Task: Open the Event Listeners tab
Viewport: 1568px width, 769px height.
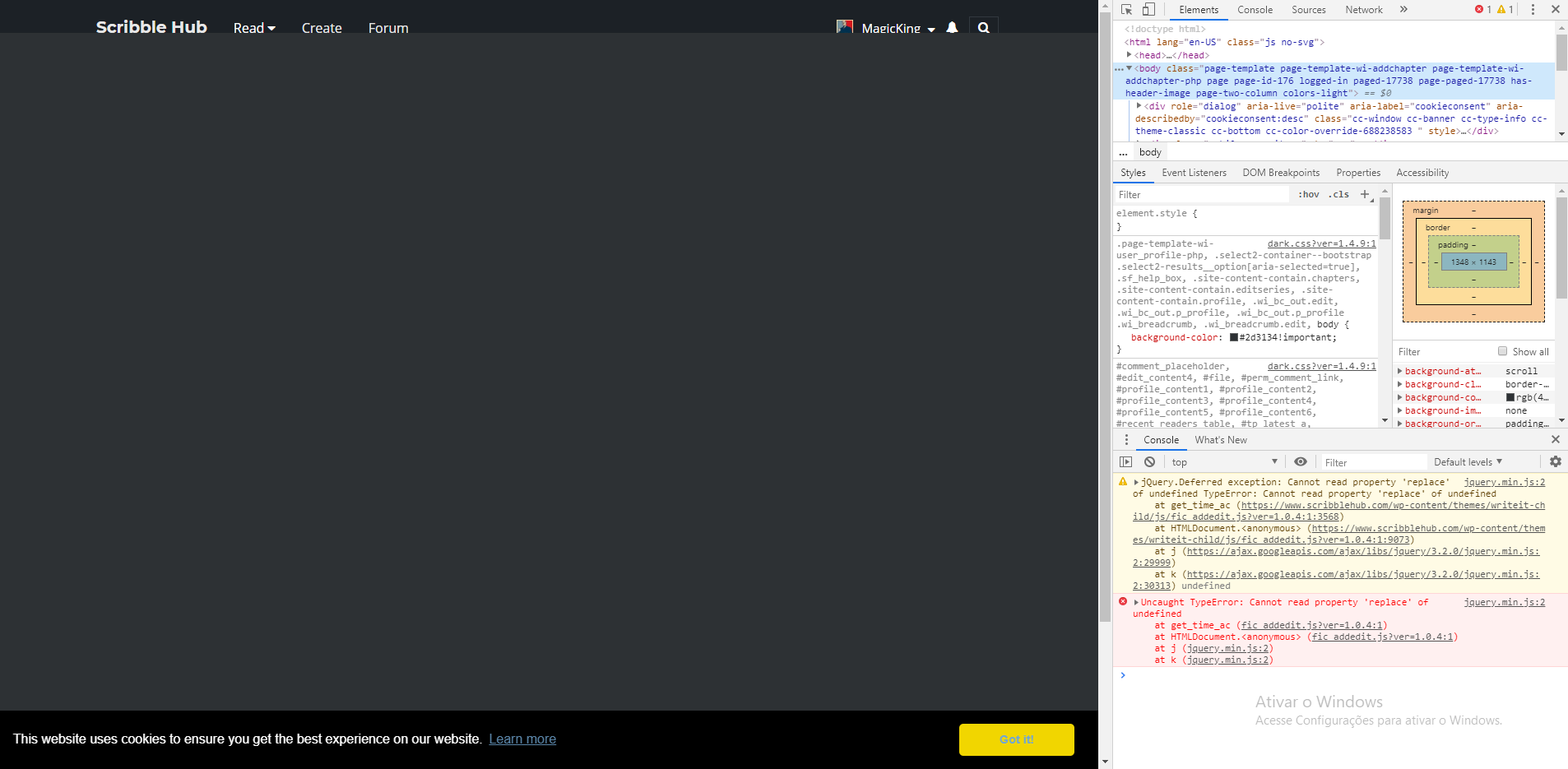Action: pos(1194,173)
